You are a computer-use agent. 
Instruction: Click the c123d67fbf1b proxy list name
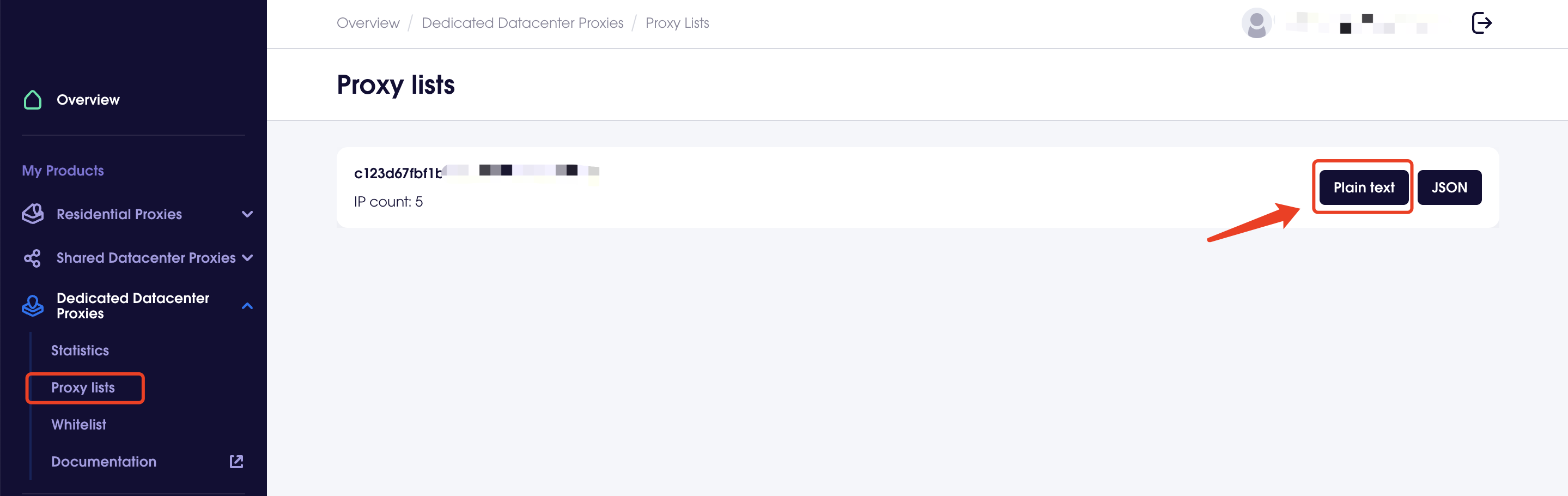tap(398, 173)
